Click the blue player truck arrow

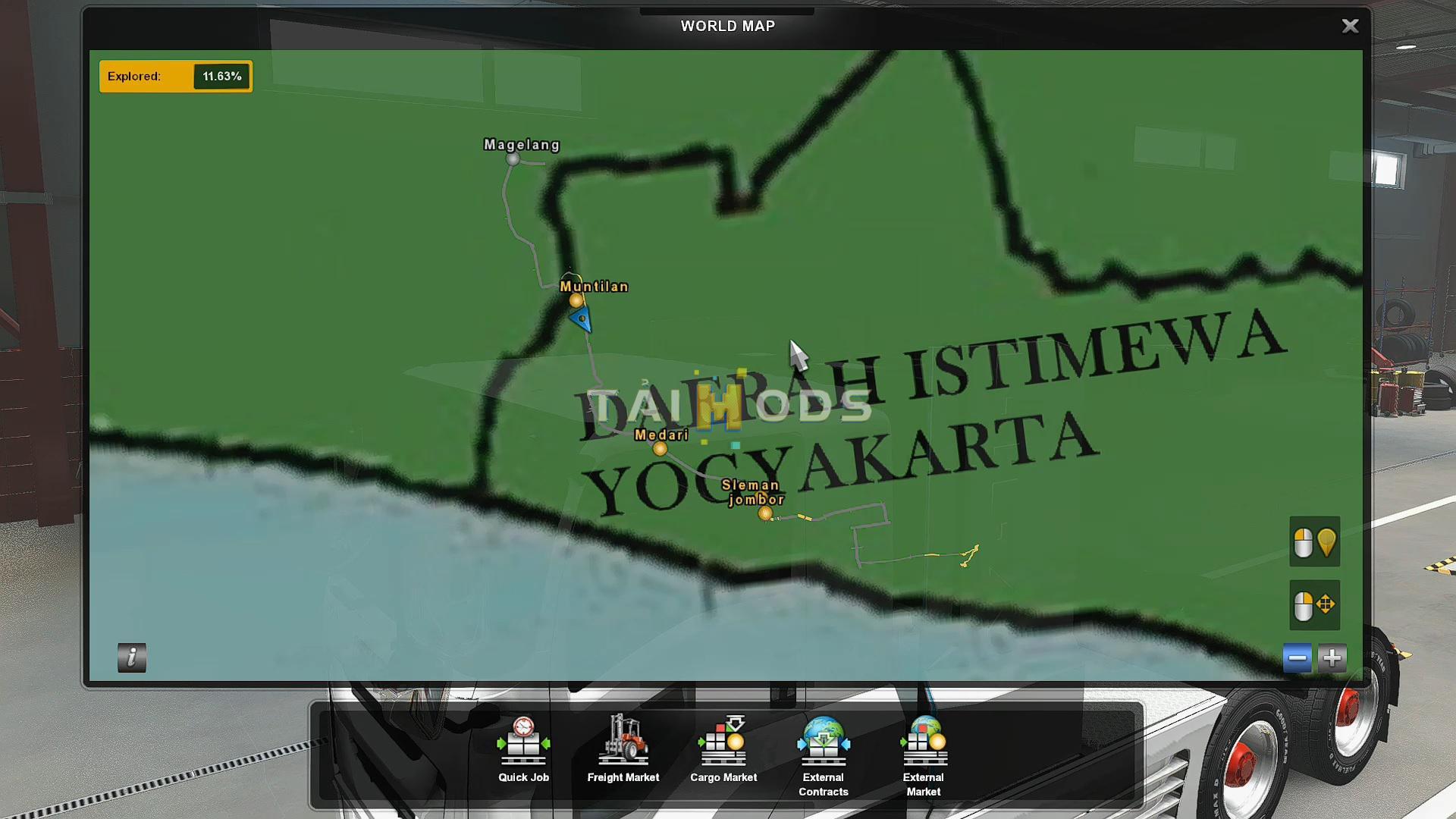click(x=581, y=320)
